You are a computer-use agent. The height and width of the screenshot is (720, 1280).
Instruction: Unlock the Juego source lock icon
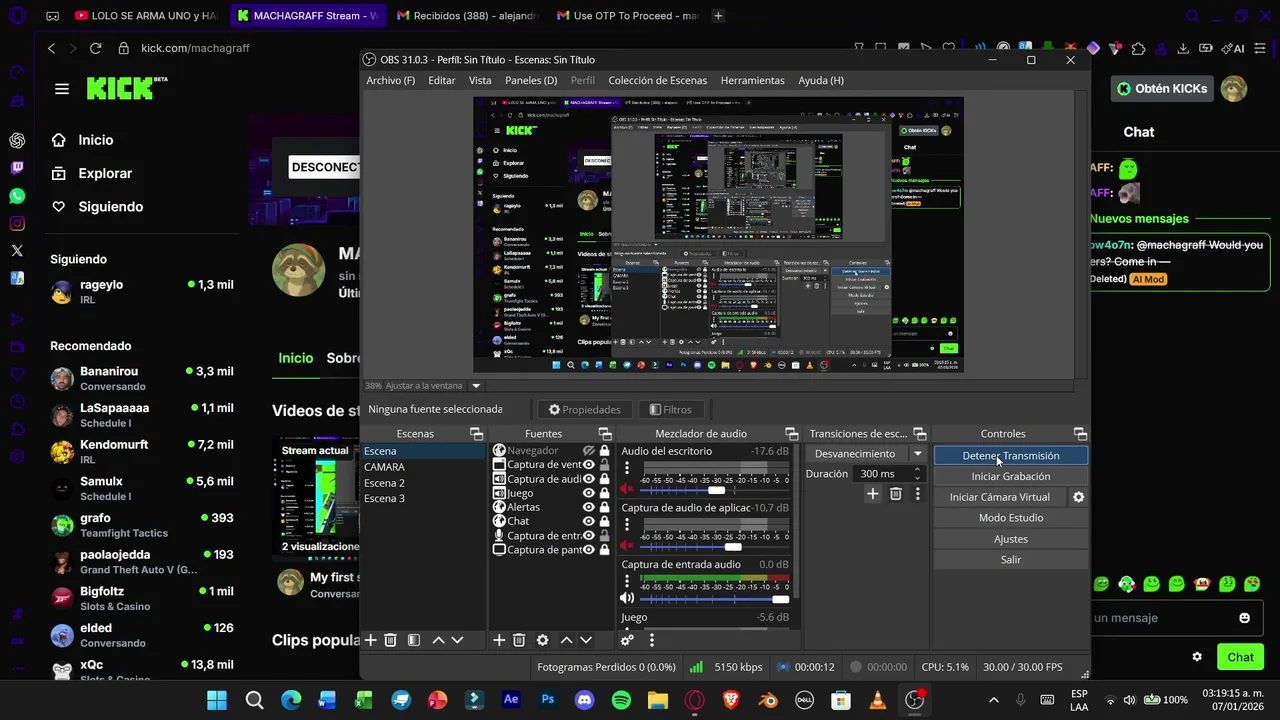pyautogui.click(x=604, y=493)
